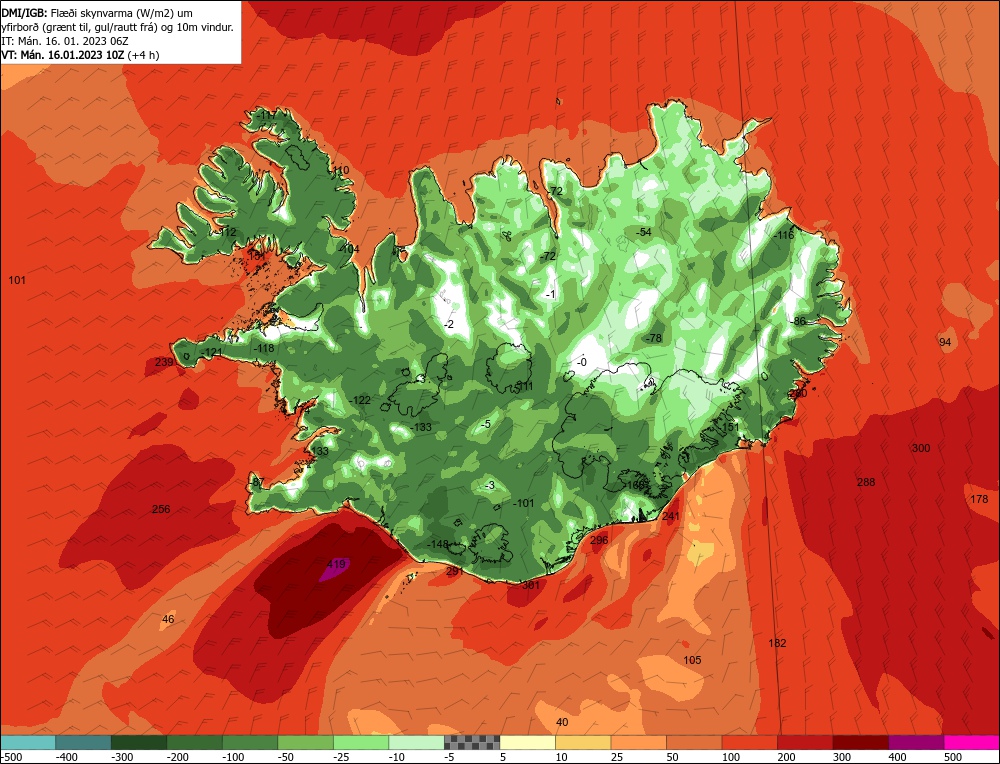1000x764 pixels.
Task: Select the 301 value on the south coast
Action: pyautogui.click(x=531, y=585)
